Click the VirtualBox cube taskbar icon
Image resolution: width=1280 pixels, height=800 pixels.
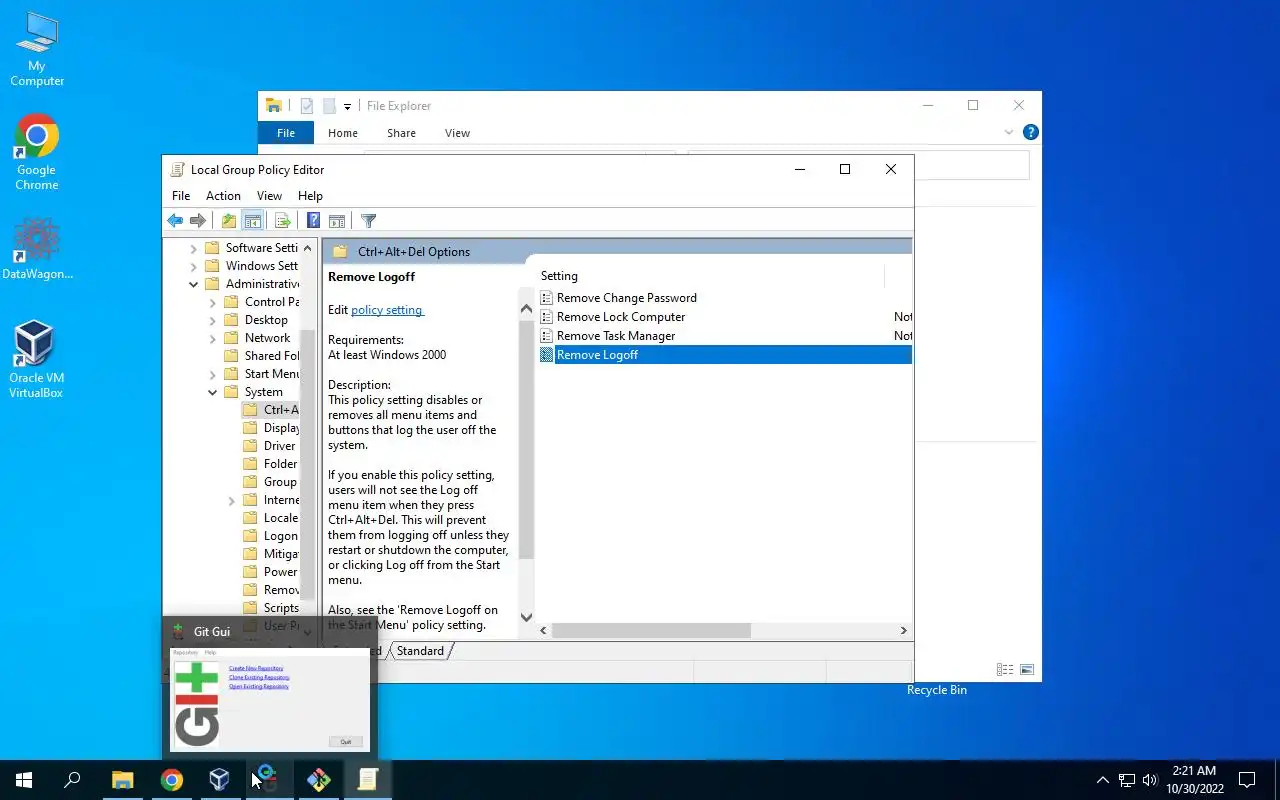tap(220, 780)
